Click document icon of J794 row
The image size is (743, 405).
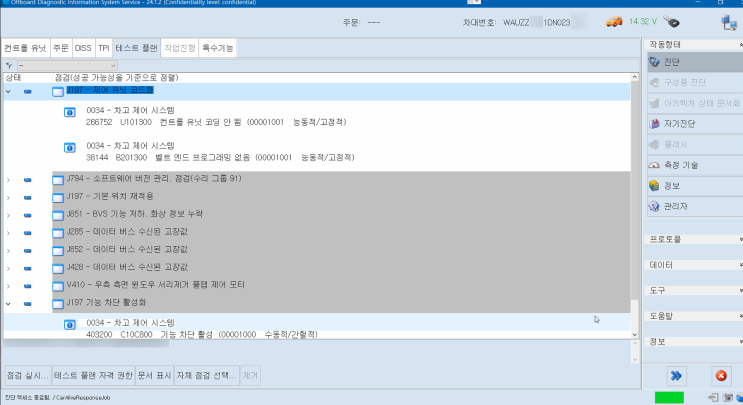click(58, 180)
